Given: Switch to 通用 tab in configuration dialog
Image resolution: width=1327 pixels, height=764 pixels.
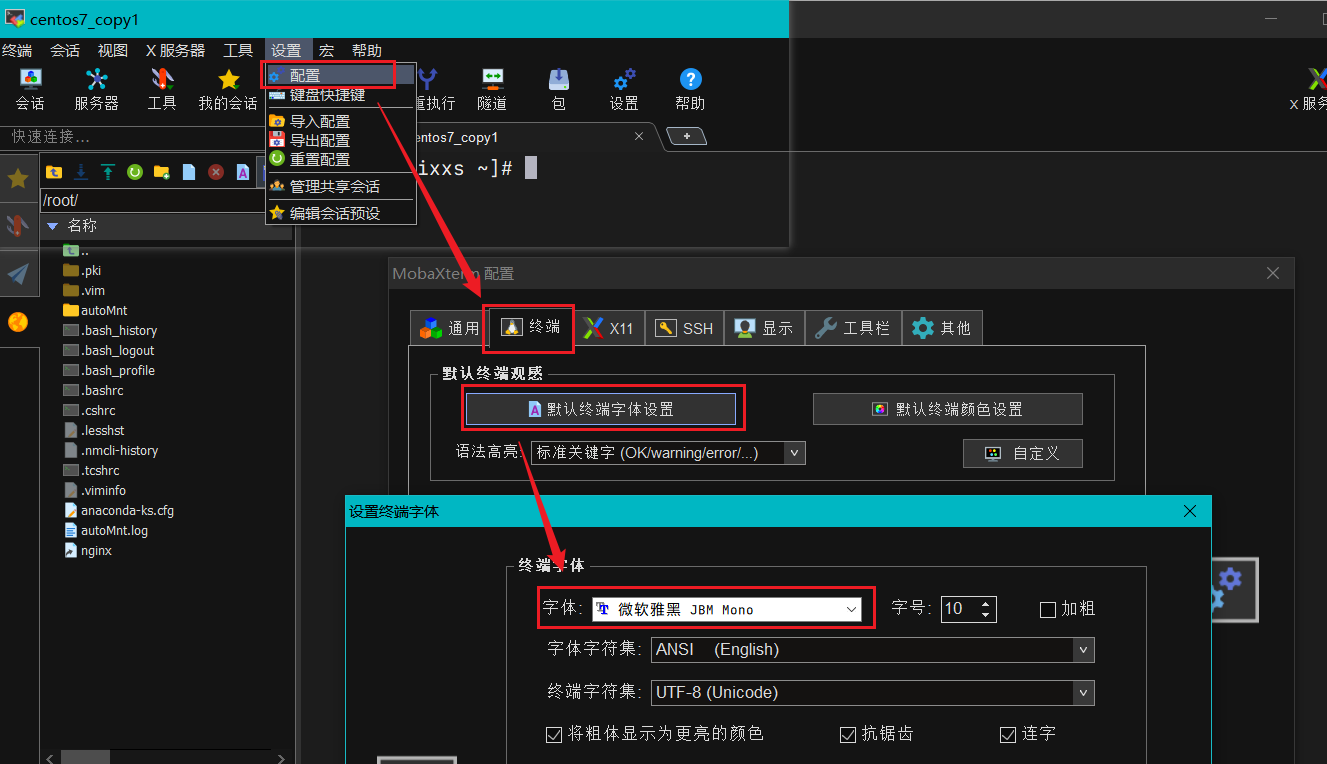Looking at the screenshot, I should point(449,328).
